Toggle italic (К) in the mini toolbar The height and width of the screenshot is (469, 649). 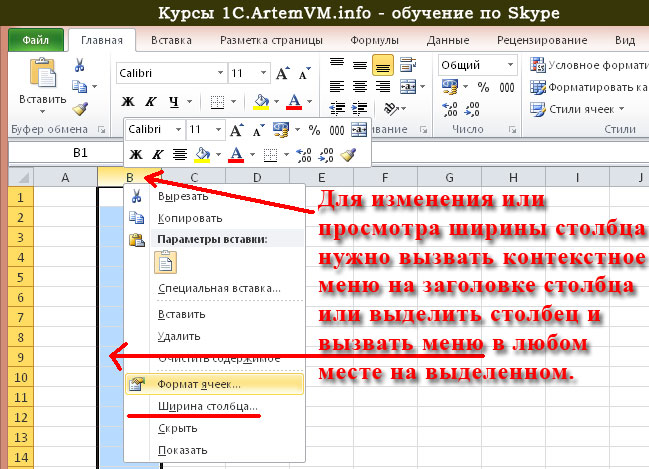point(156,154)
